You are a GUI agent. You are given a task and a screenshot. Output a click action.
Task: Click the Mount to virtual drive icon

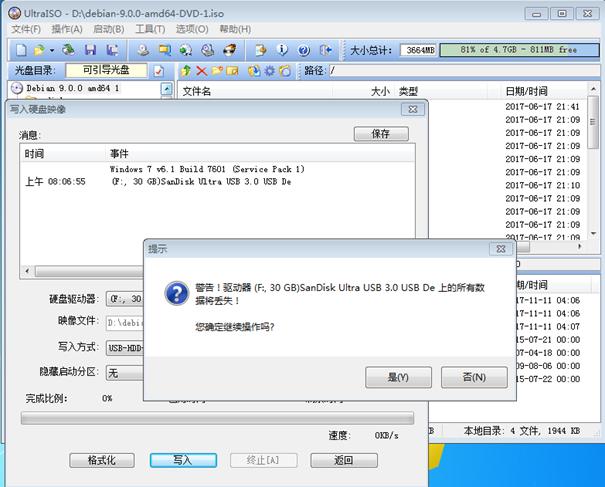[208, 50]
